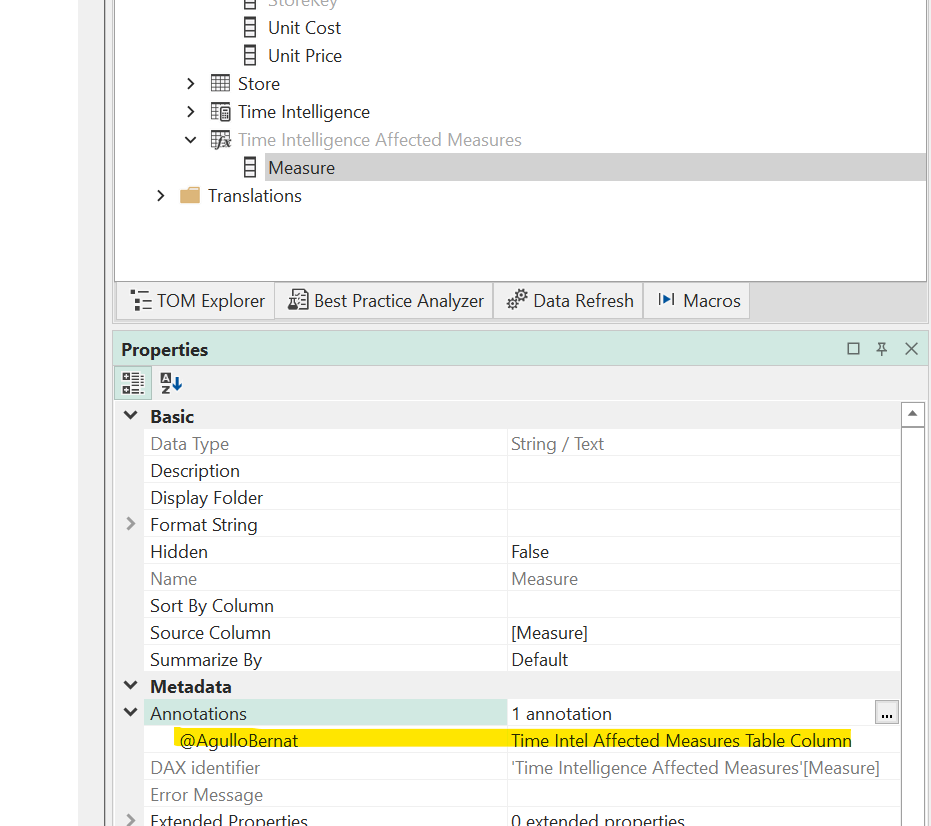Collapse the Metadata section header

pyautogui.click(x=130, y=686)
